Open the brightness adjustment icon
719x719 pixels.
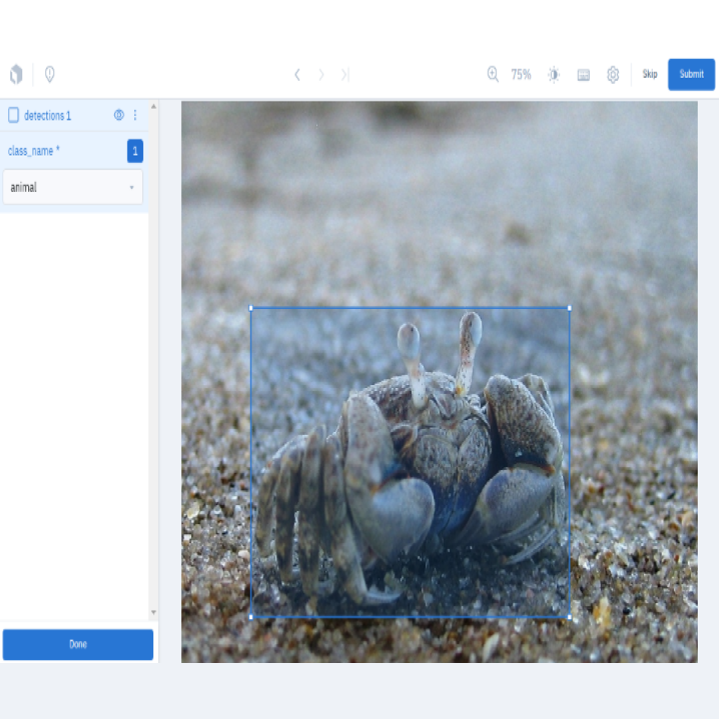554,74
